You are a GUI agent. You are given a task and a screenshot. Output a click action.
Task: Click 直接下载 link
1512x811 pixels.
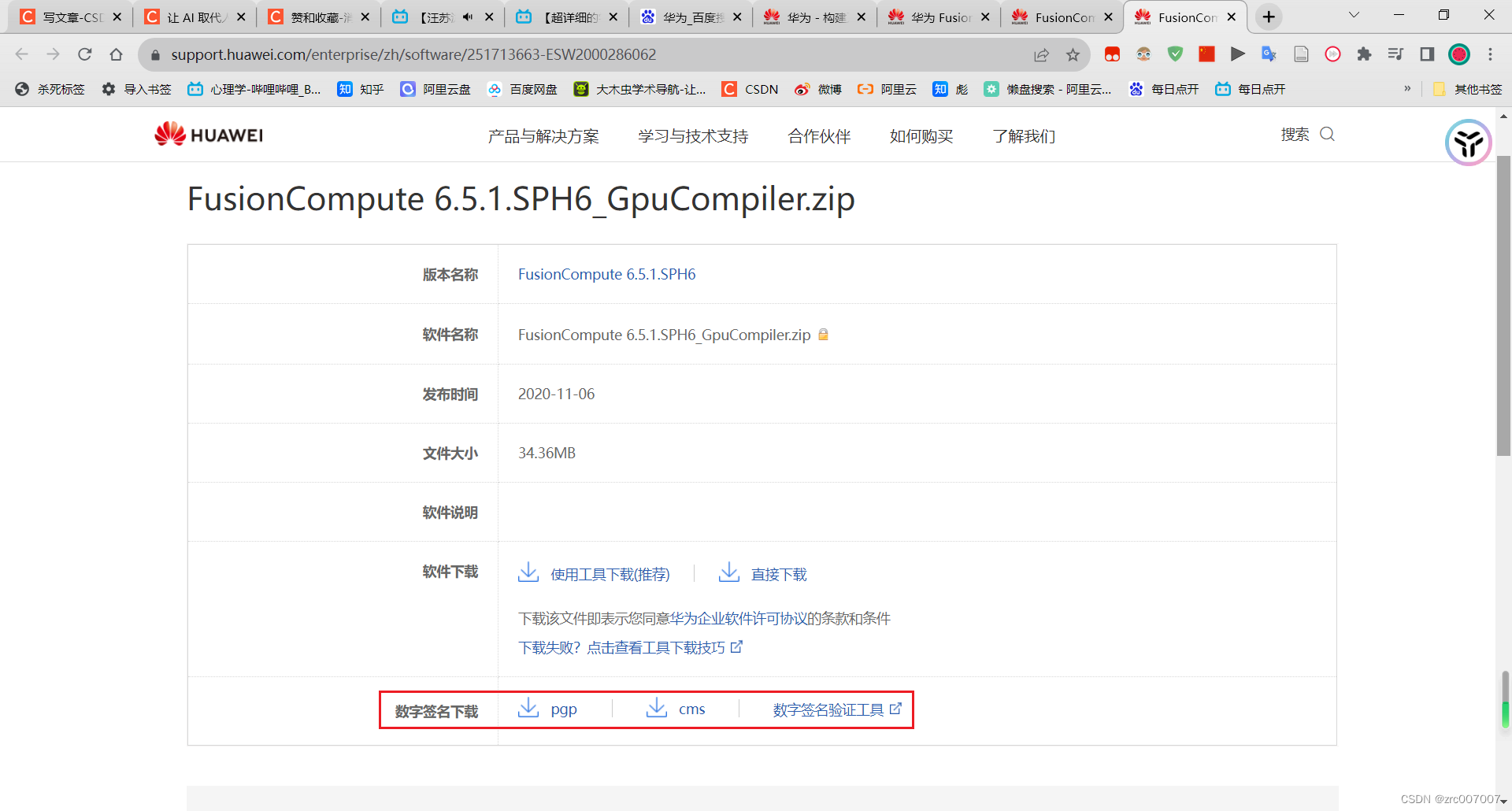(779, 575)
